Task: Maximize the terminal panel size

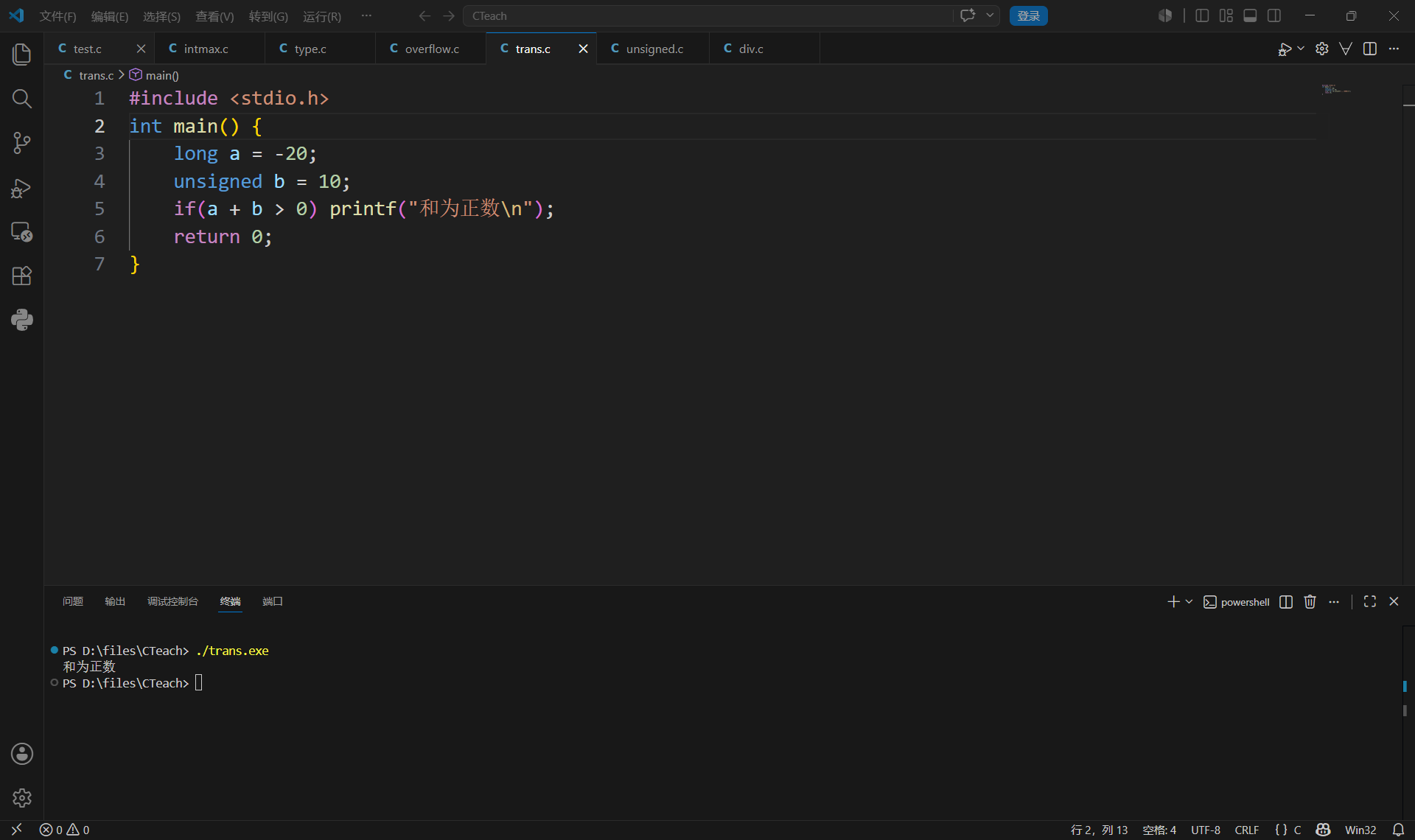Action: (1370, 602)
